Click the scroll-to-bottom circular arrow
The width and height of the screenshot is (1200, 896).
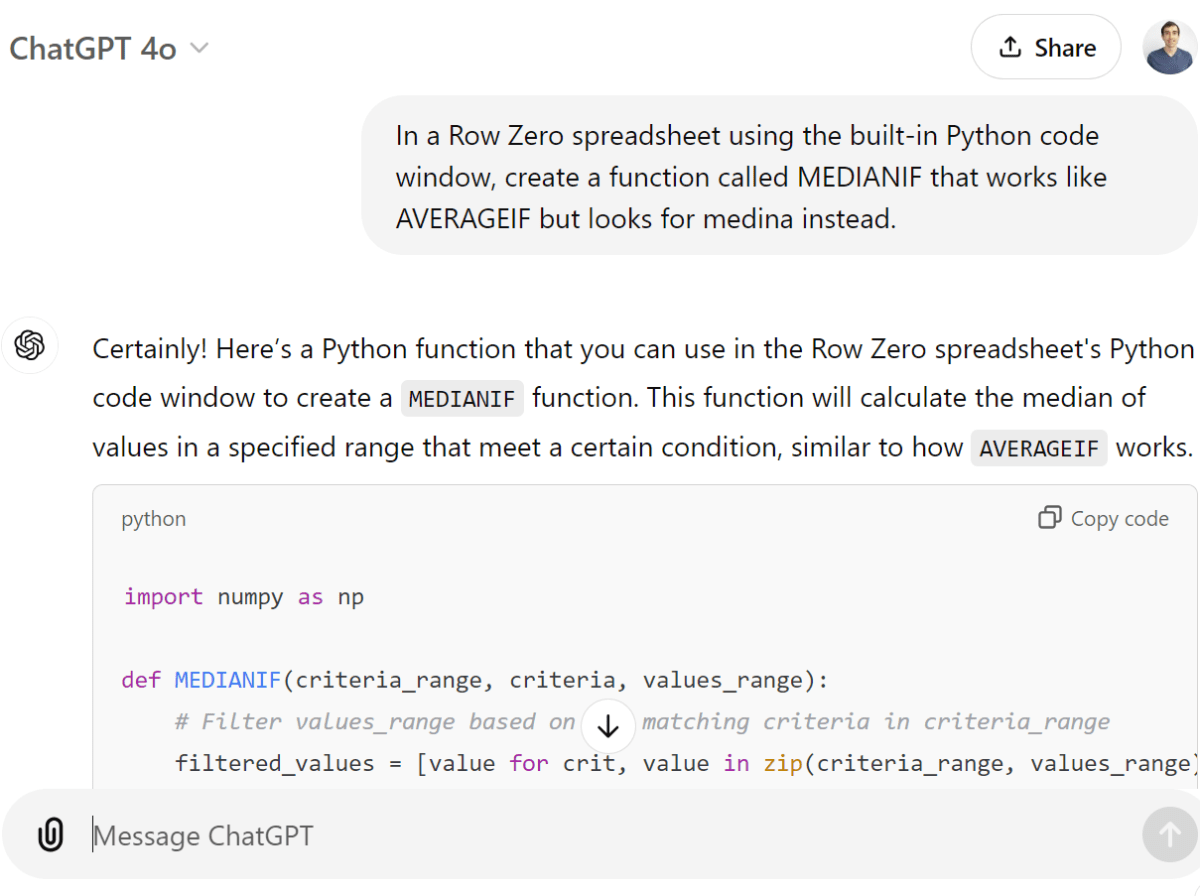click(608, 726)
